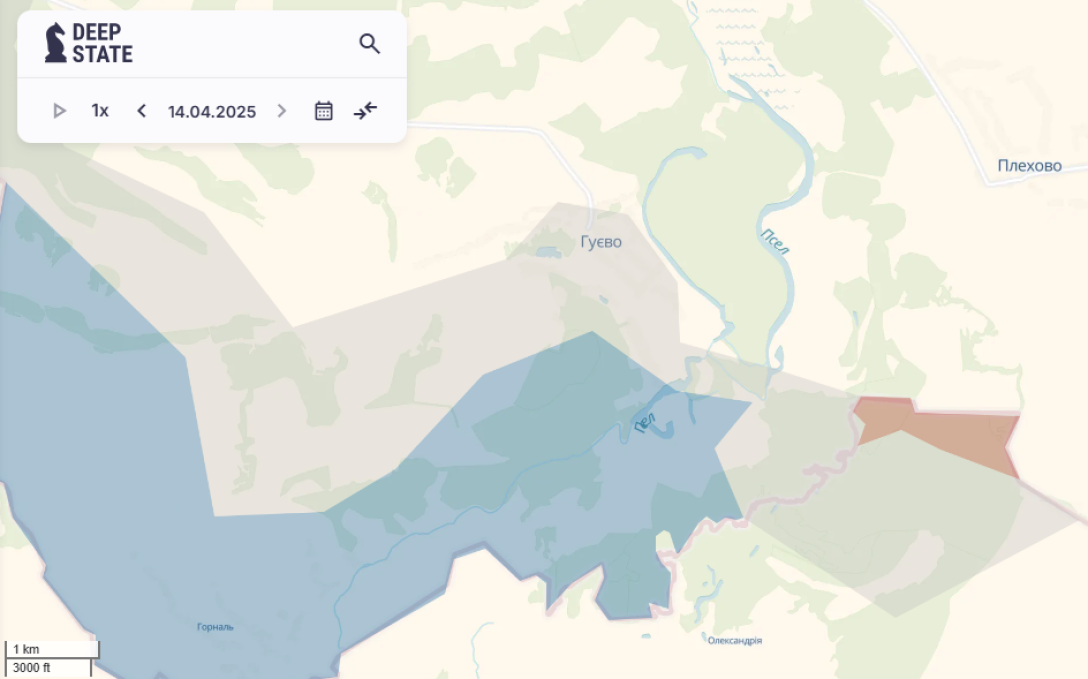Open the calendar date picker icon
Viewport: 1088px width, 679px height.
click(324, 111)
